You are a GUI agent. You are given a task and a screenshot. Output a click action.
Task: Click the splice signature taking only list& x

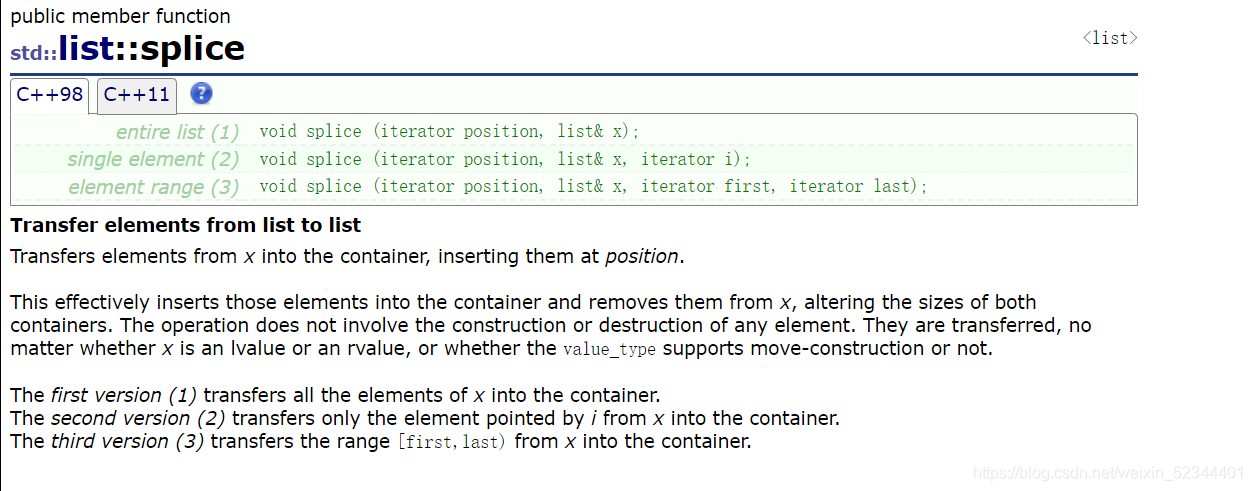449,131
